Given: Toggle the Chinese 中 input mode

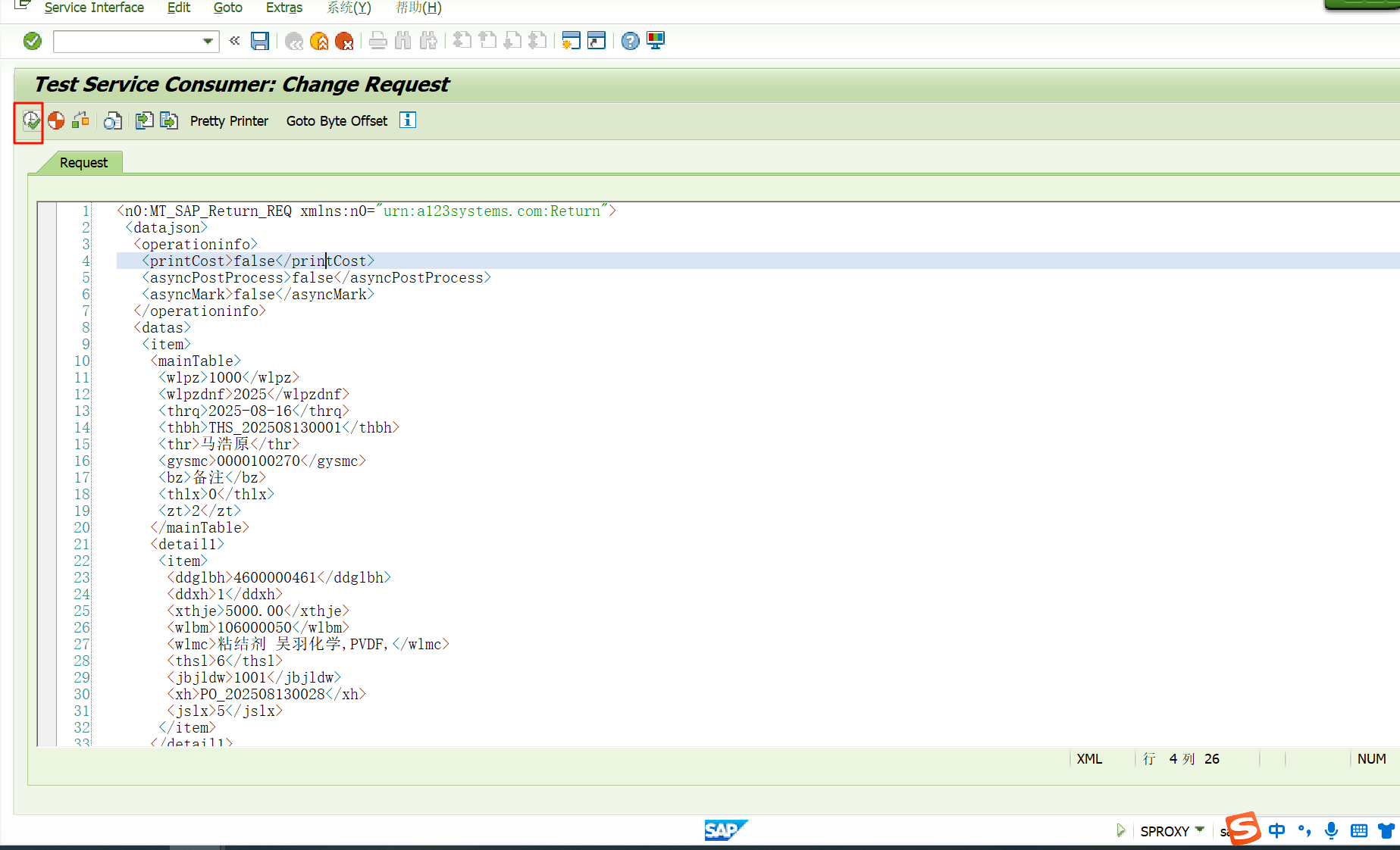Looking at the screenshot, I should (x=1277, y=830).
